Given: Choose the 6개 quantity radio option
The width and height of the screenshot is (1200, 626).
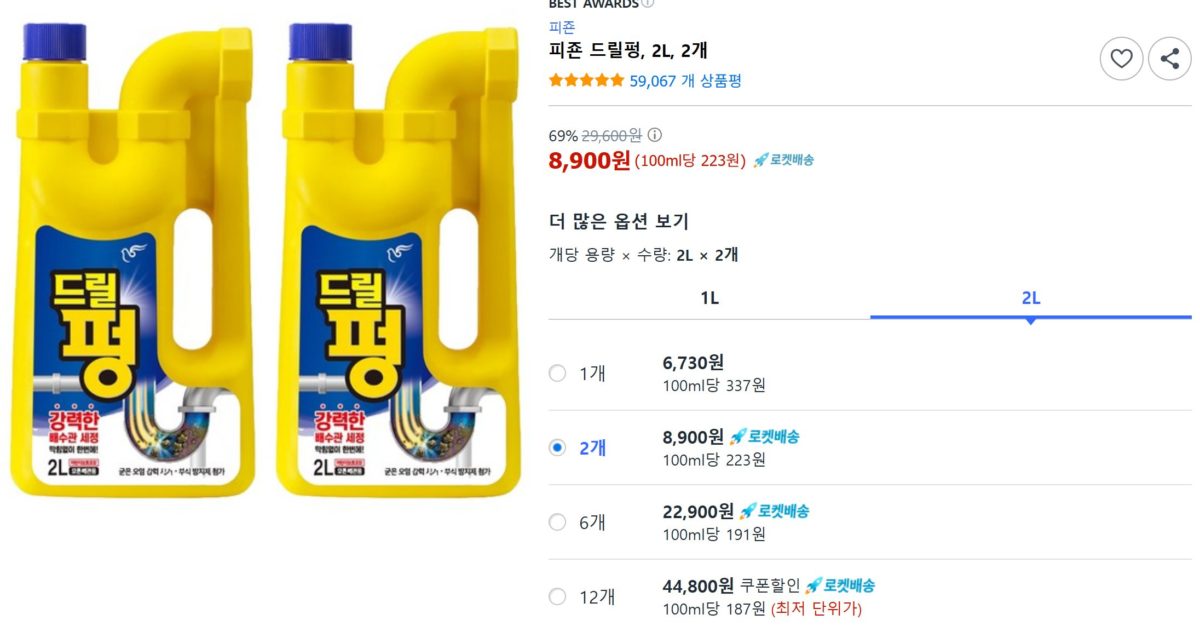Looking at the screenshot, I should pos(557,521).
